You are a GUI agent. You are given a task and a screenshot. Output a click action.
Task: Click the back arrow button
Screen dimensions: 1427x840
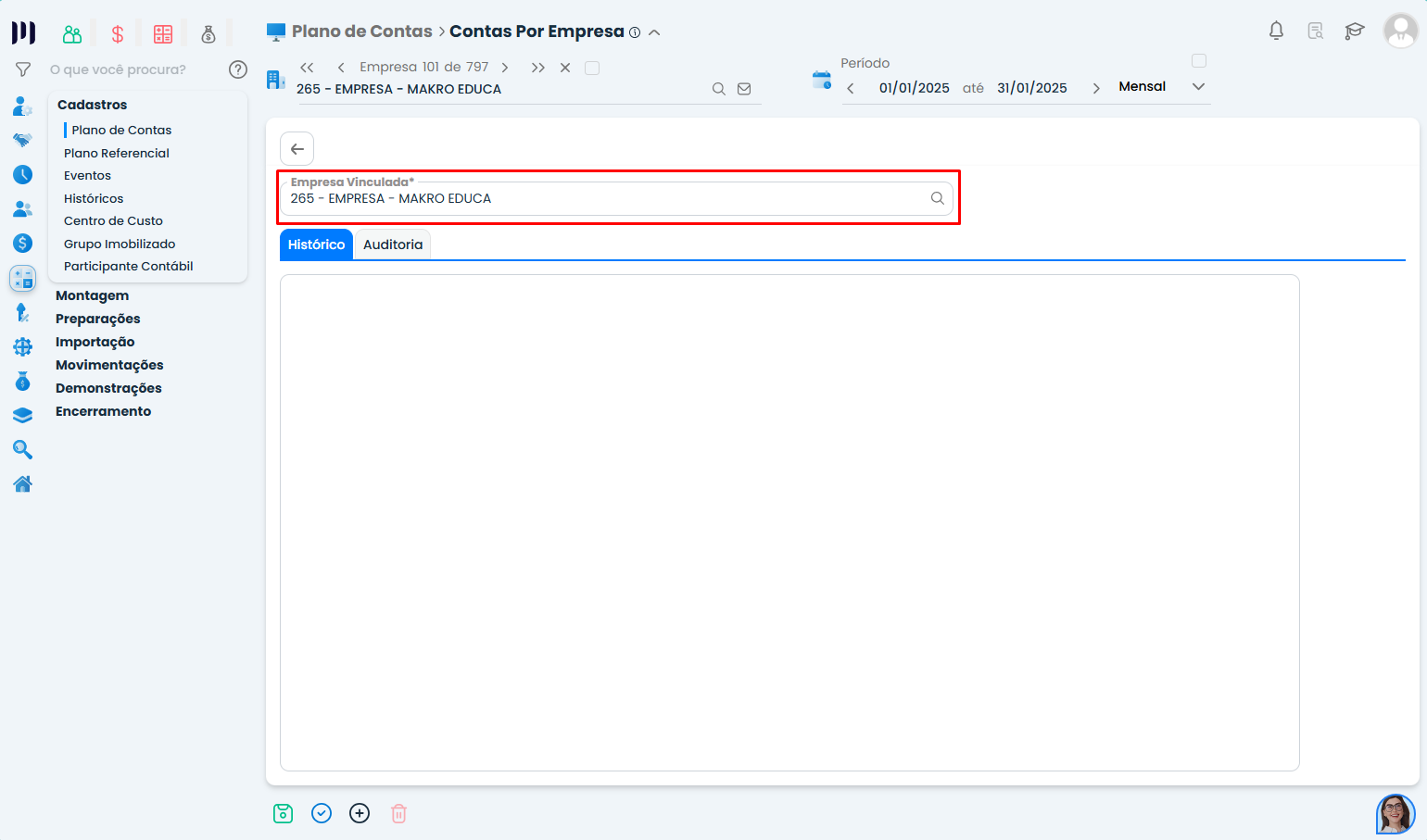tap(297, 149)
